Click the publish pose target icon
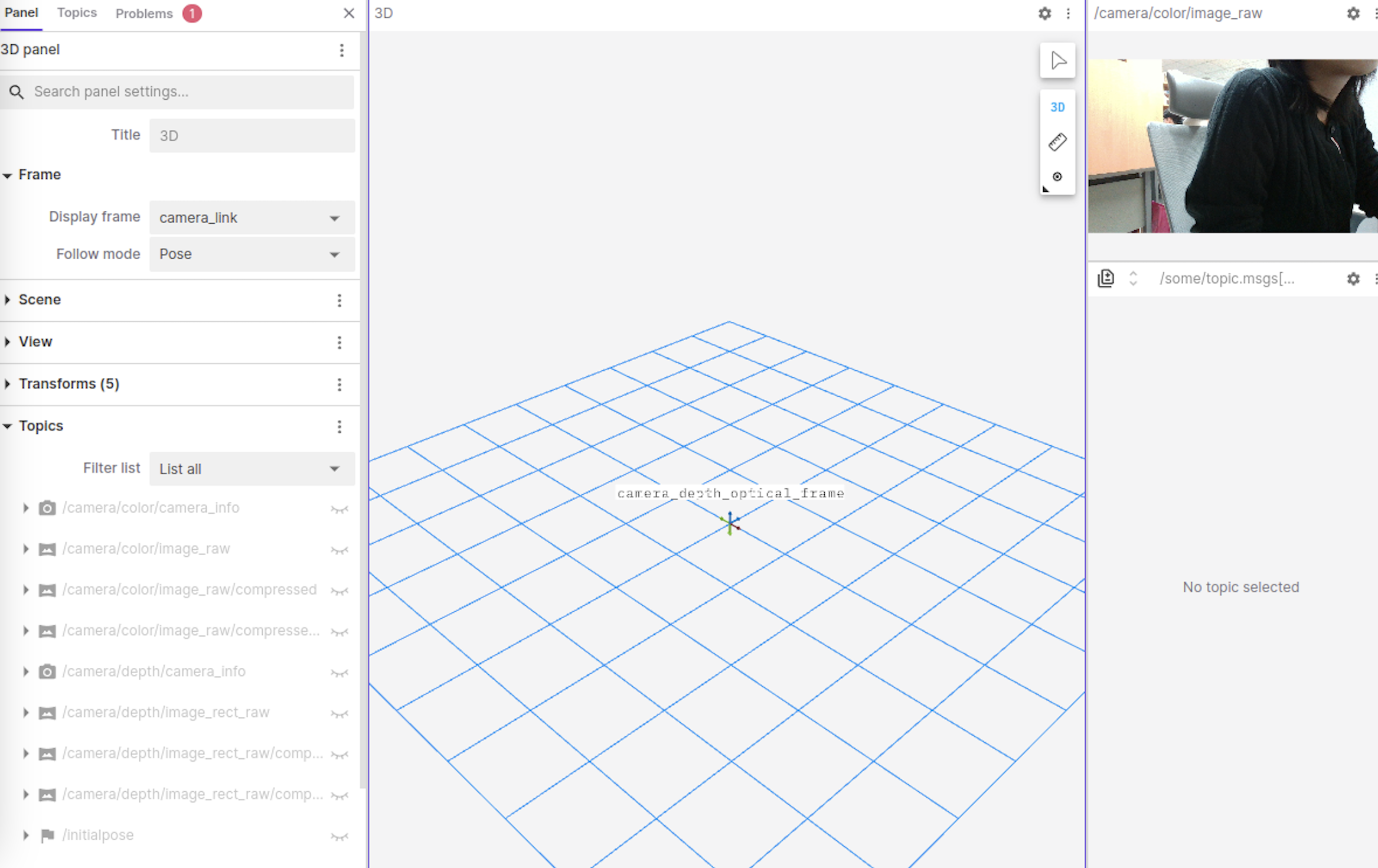Image resolution: width=1378 pixels, height=868 pixels. (1057, 177)
